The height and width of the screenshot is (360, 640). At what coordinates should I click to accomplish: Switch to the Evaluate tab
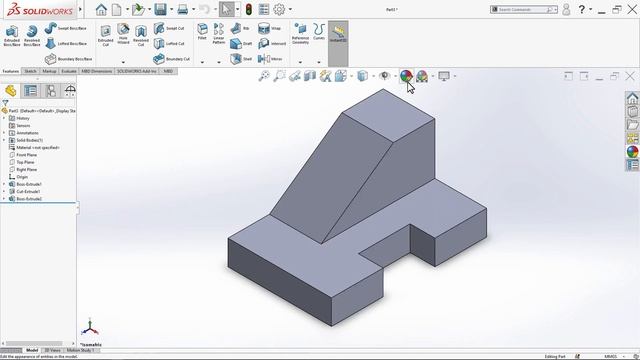pos(69,71)
